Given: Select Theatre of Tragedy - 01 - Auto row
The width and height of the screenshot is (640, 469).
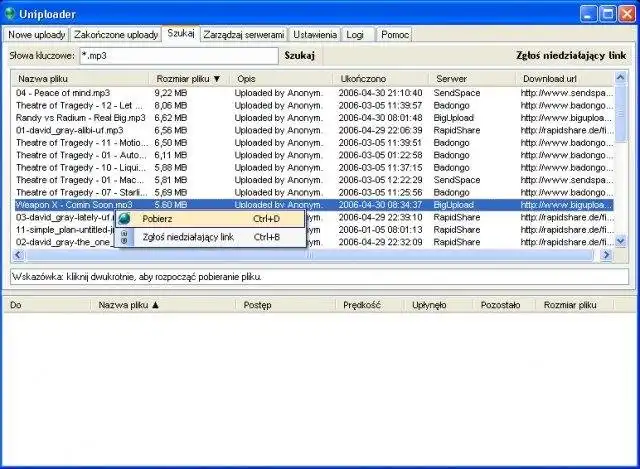Looking at the screenshot, I should [x=314, y=155].
